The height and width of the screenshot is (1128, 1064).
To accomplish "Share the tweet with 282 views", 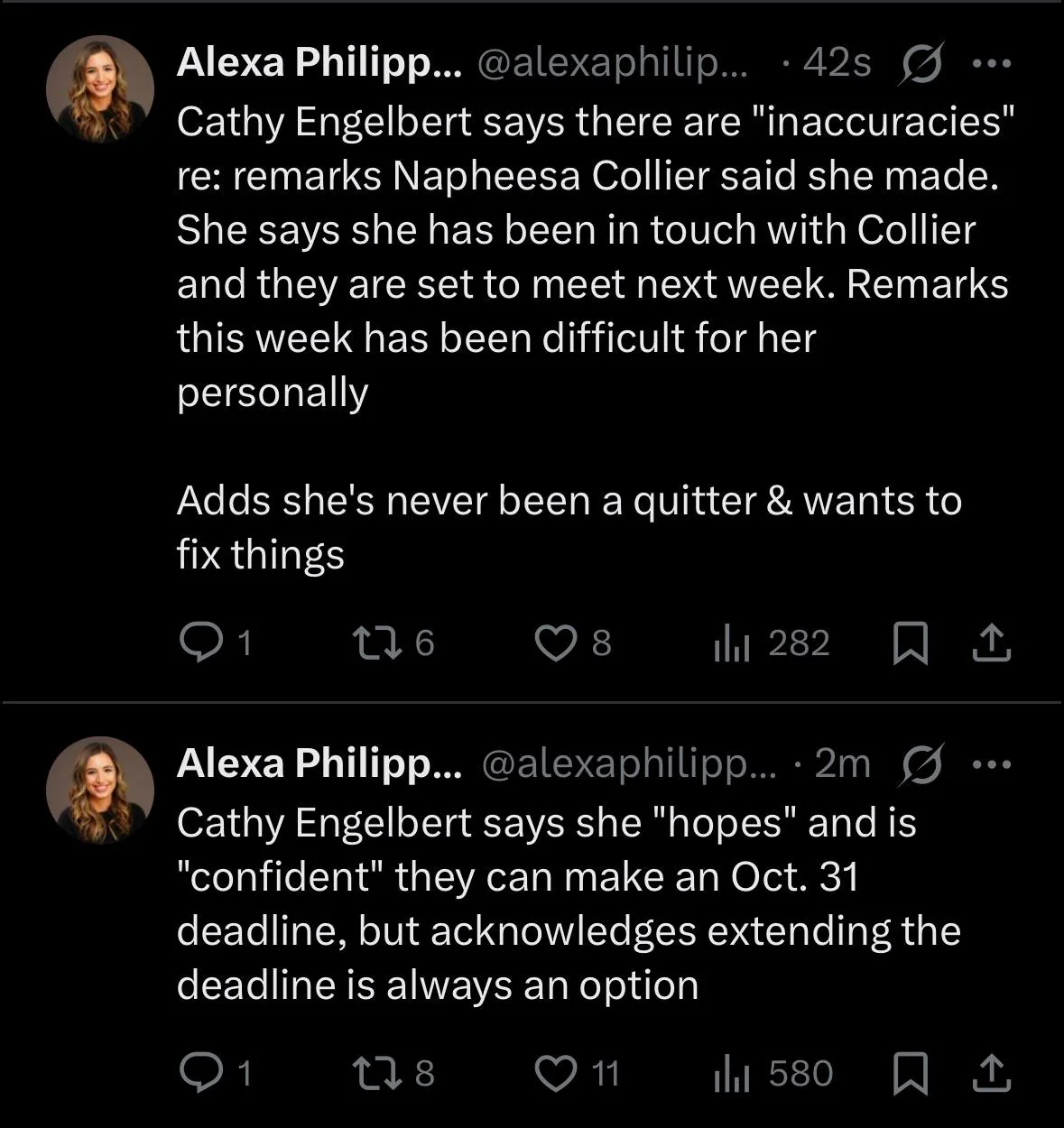I will click(x=991, y=643).
